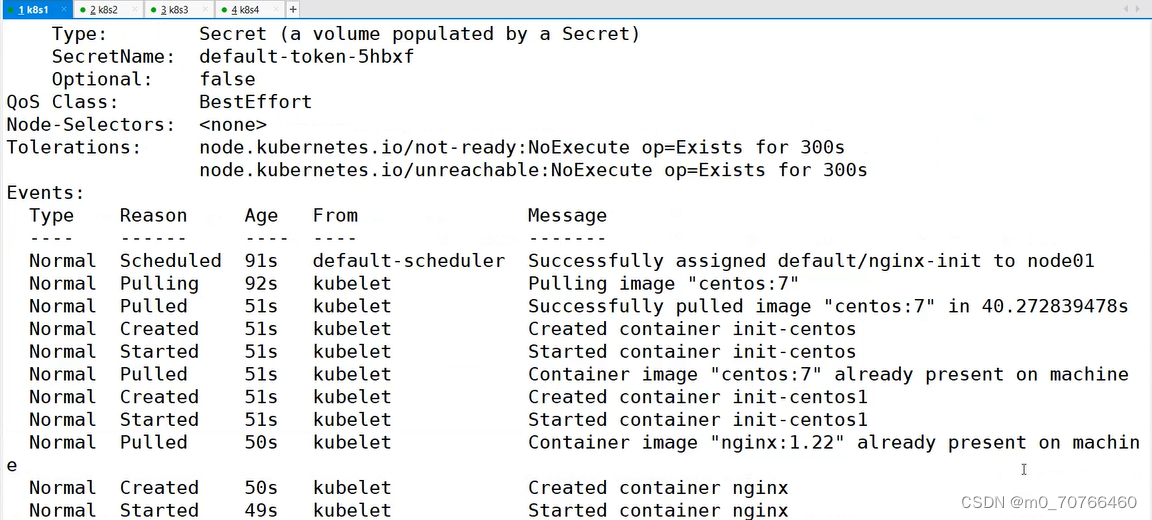This screenshot has width=1152, height=520.
Task: Click the green status dot on k8s2 tab
Action: 83,10
